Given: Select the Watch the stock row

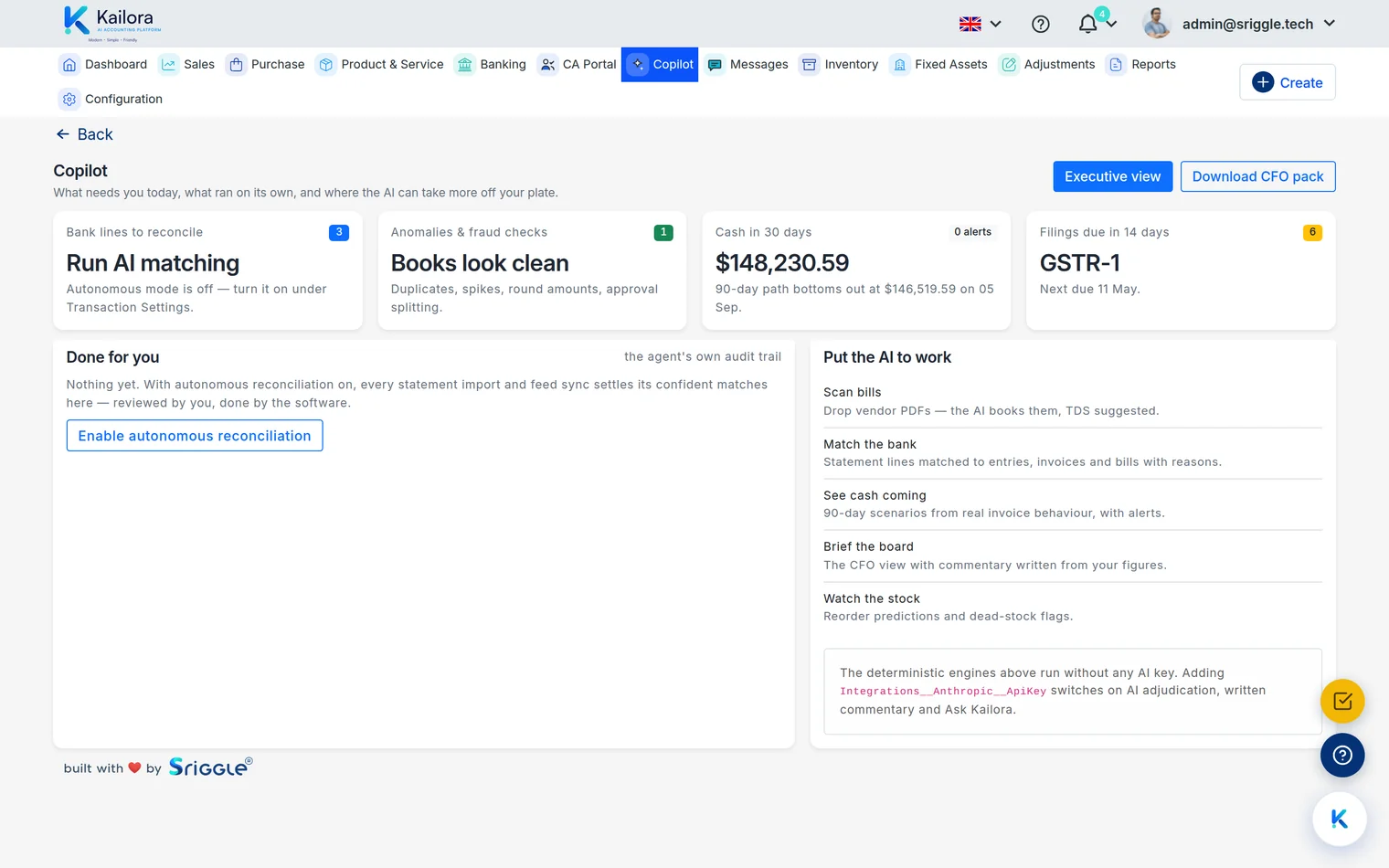Looking at the screenshot, I should (x=1073, y=608).
